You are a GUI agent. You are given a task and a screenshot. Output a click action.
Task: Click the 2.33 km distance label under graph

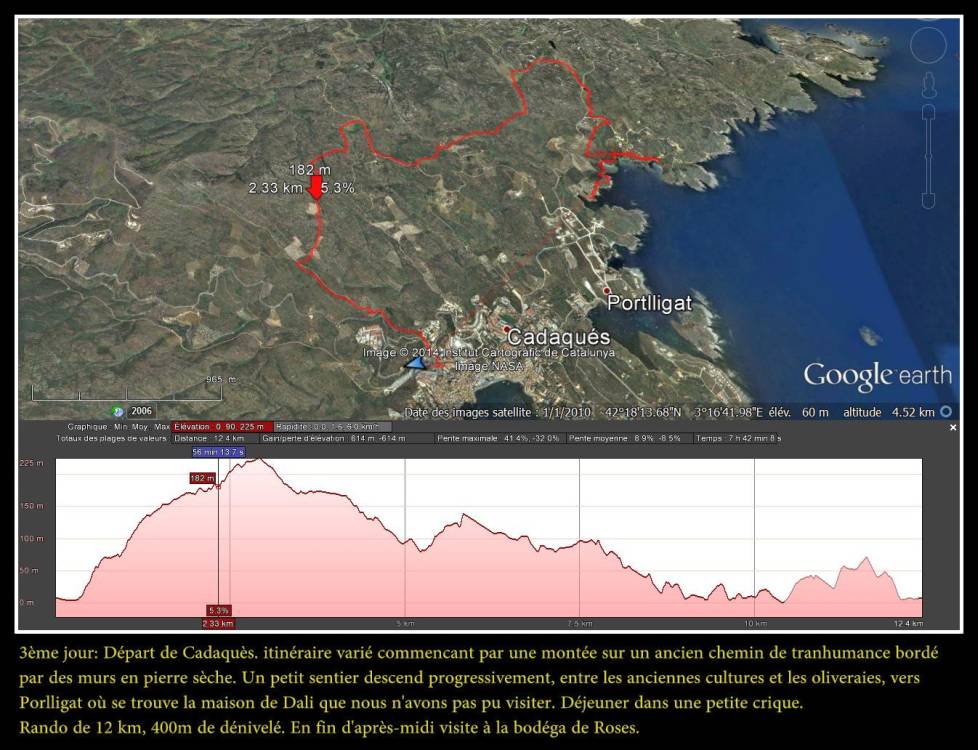pyautogui.click(x=218, y=623)
